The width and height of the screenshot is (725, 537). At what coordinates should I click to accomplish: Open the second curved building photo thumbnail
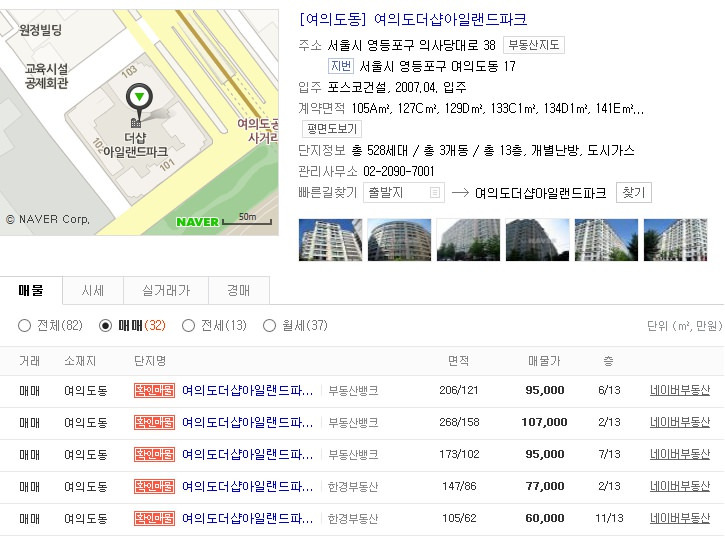[x=399, y=240]
